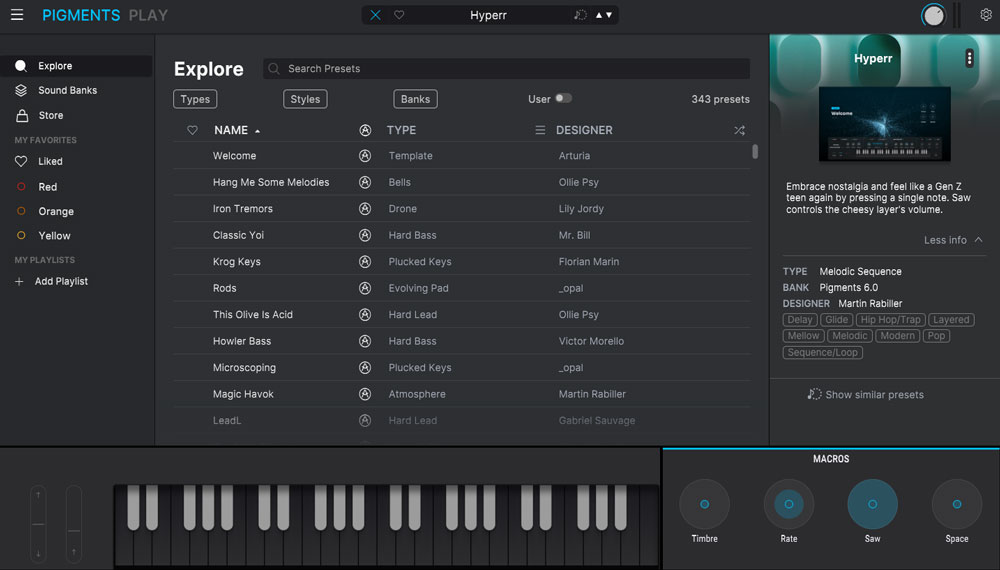Shuffle the preset list
Viewport: 1000px width, 570px height.
(739, 130)
